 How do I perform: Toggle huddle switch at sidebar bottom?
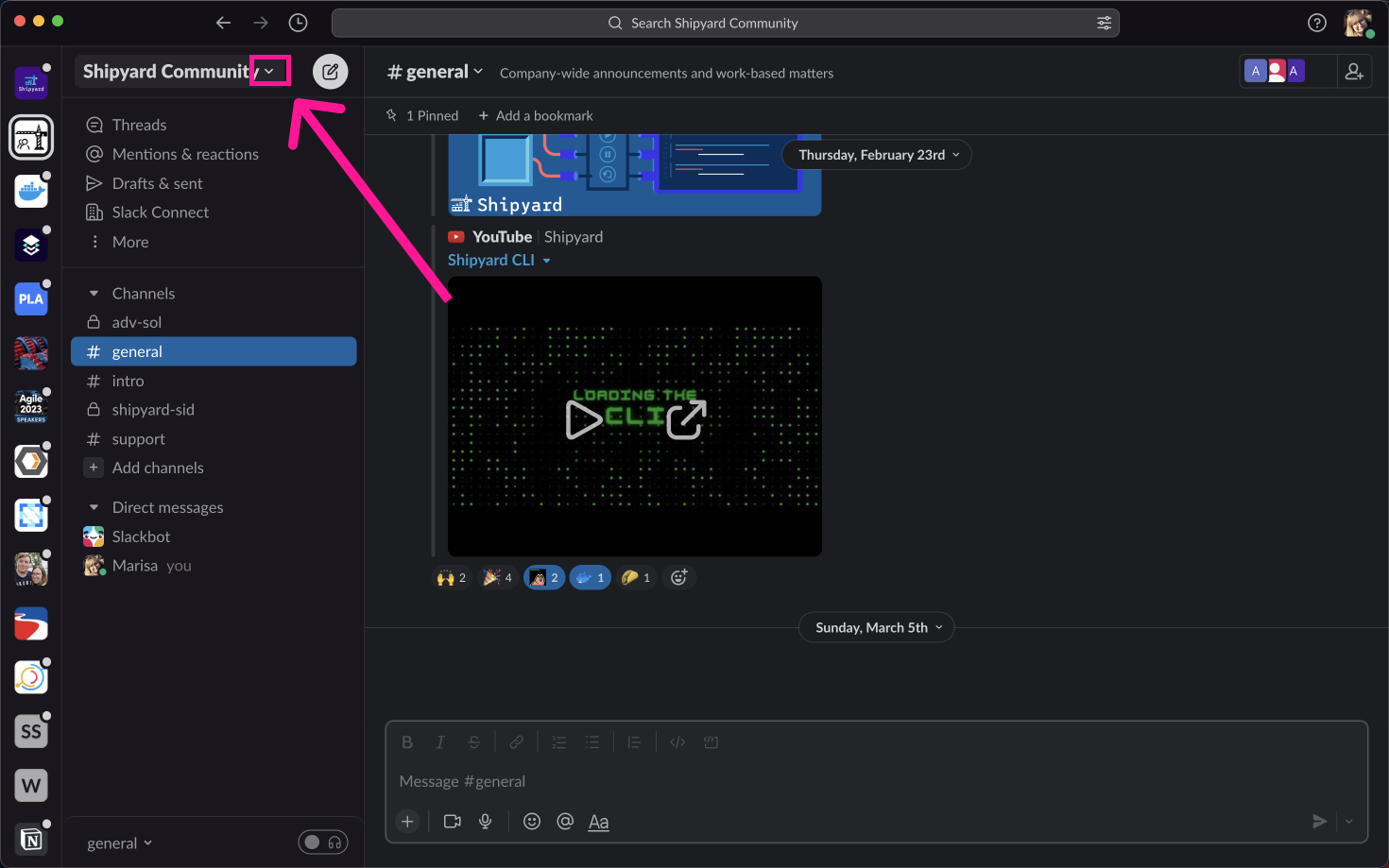click(323, 842)
